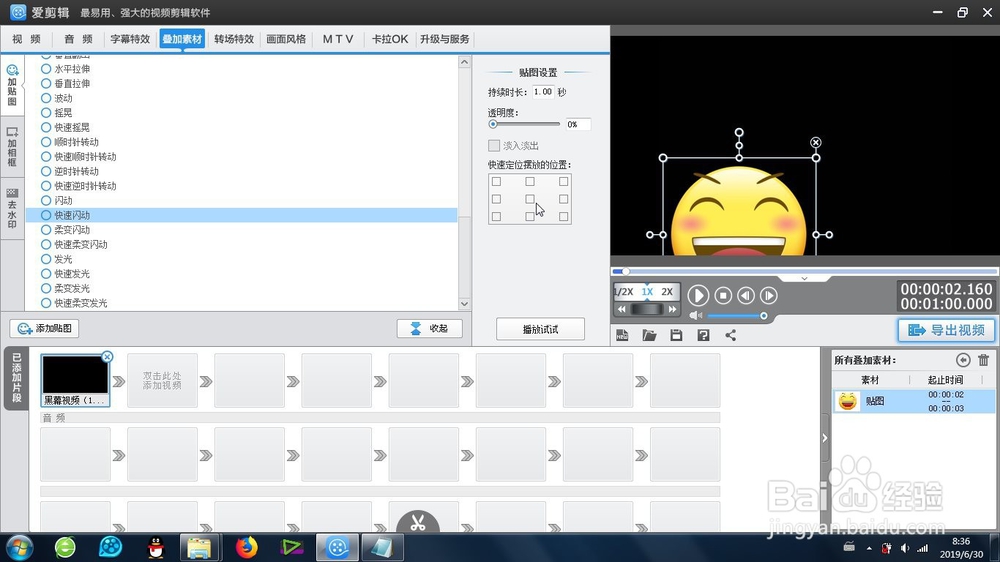Switch to the 字幕特效 tab

(x=130, y=39)
